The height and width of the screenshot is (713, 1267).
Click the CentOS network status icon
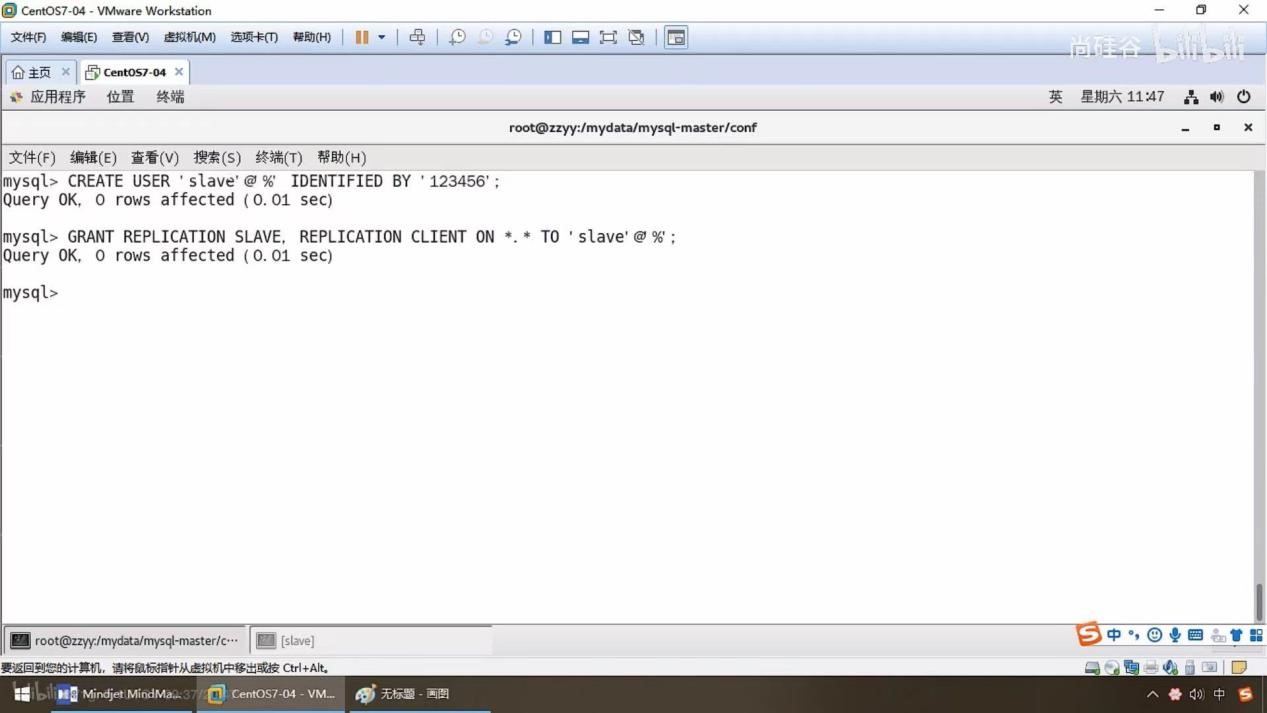point(1190,97)
